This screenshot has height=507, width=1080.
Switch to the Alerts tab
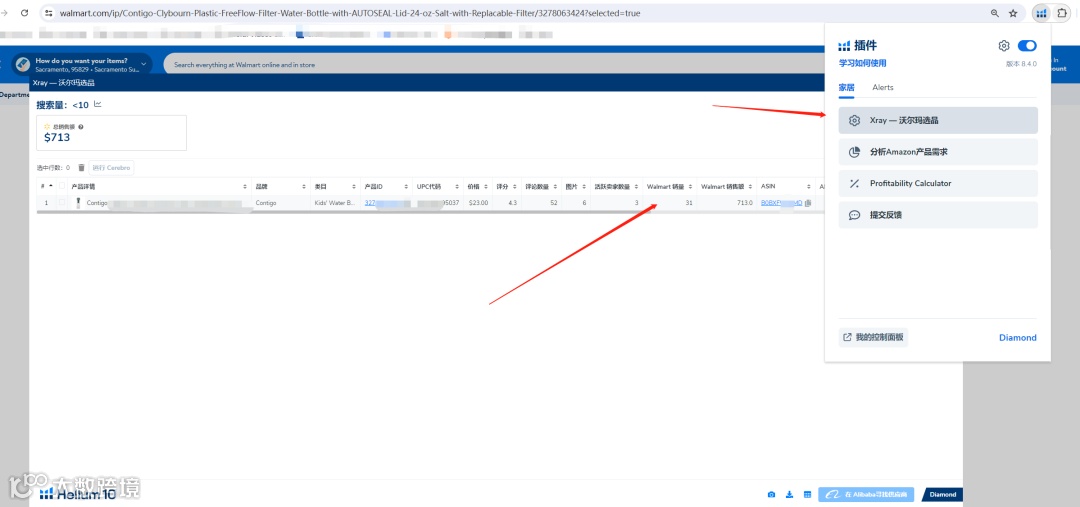(x=883, y=87)
